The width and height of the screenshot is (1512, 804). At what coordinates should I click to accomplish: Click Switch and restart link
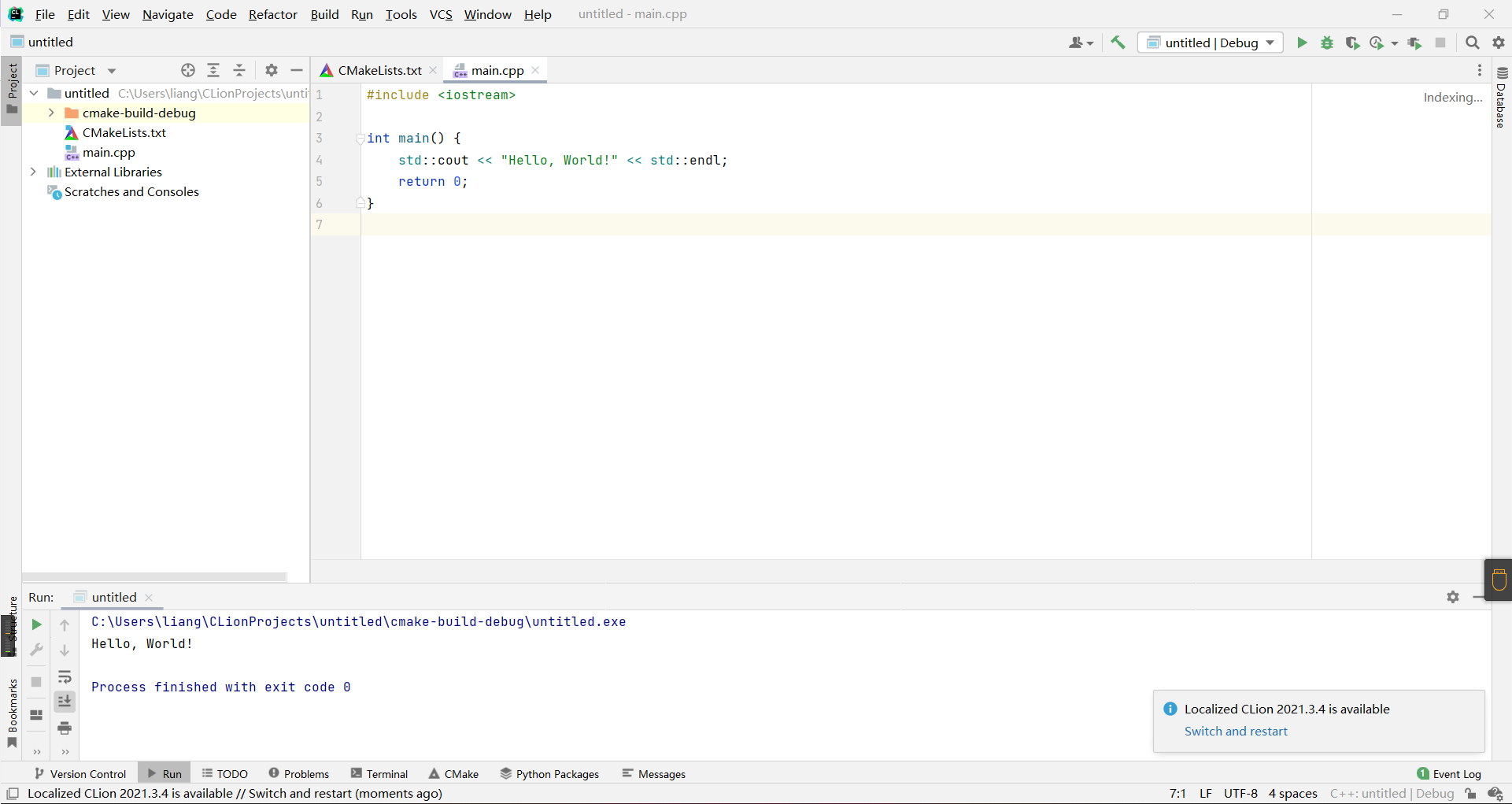tap(1236, 731)
